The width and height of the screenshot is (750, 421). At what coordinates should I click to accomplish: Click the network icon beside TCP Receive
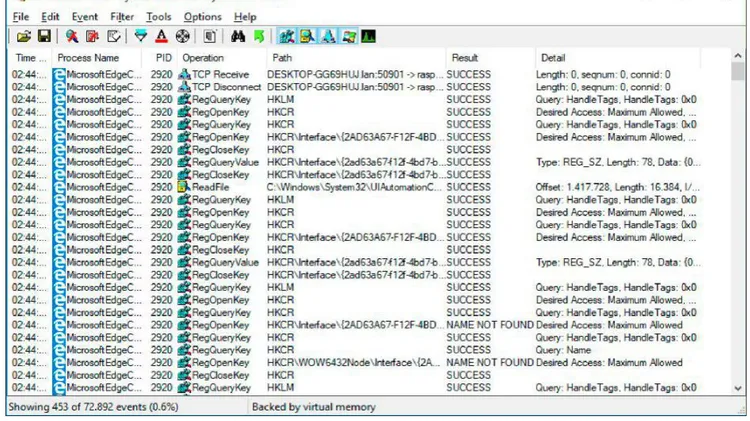tap(184, 74)
